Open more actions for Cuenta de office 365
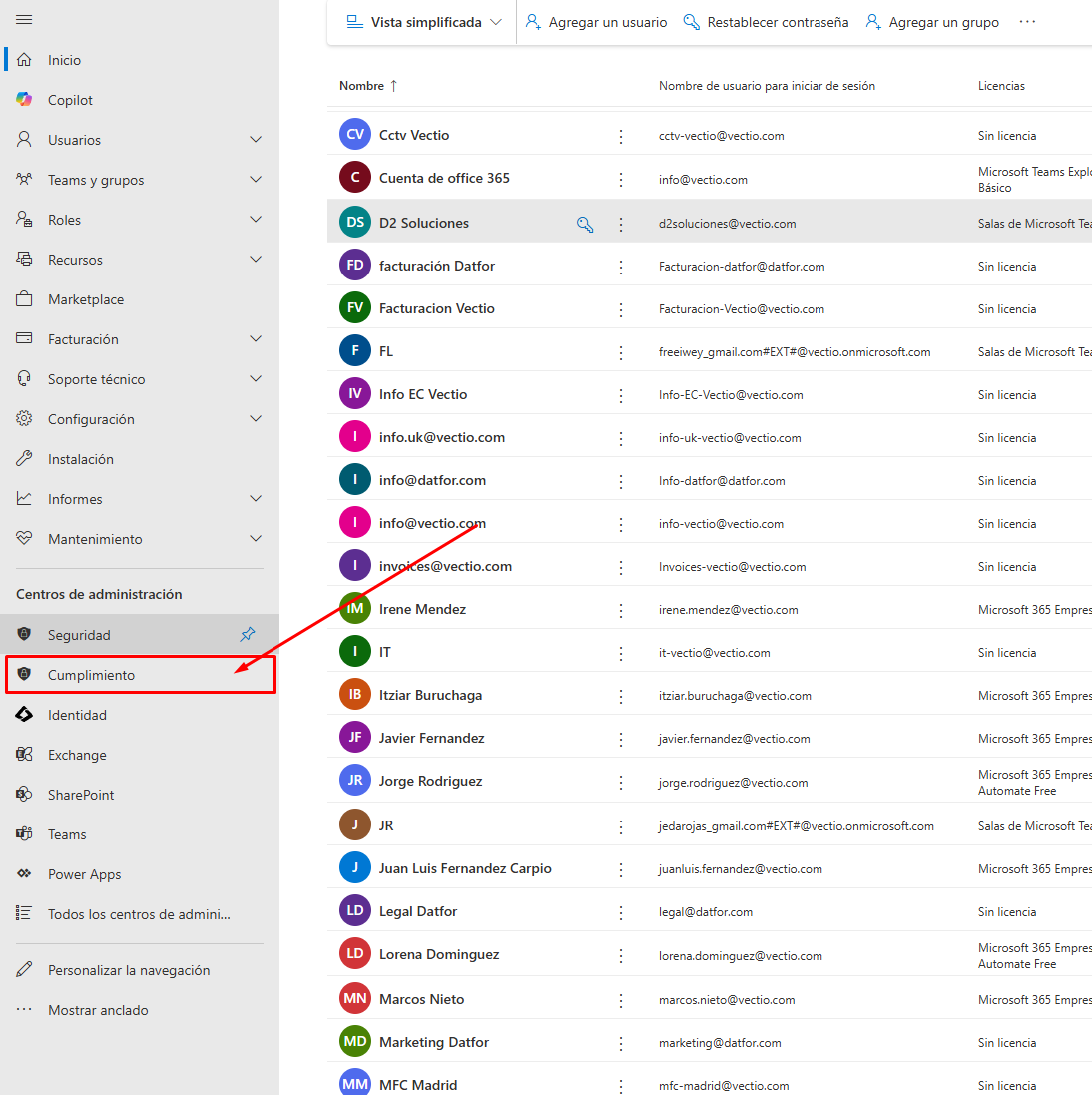Screen dimensions: 1092x1095 [x=621, y=180]
